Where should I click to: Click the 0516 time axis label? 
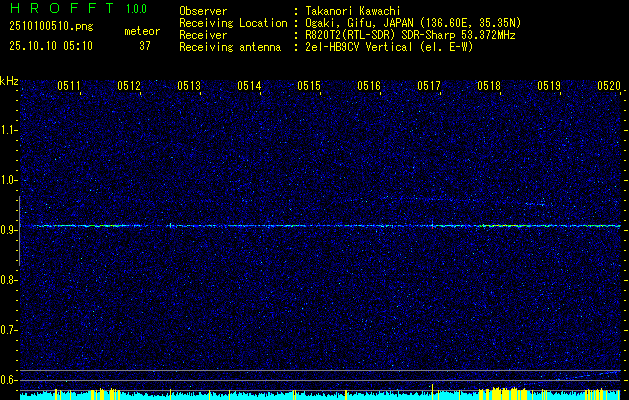[x=369, y=86]
